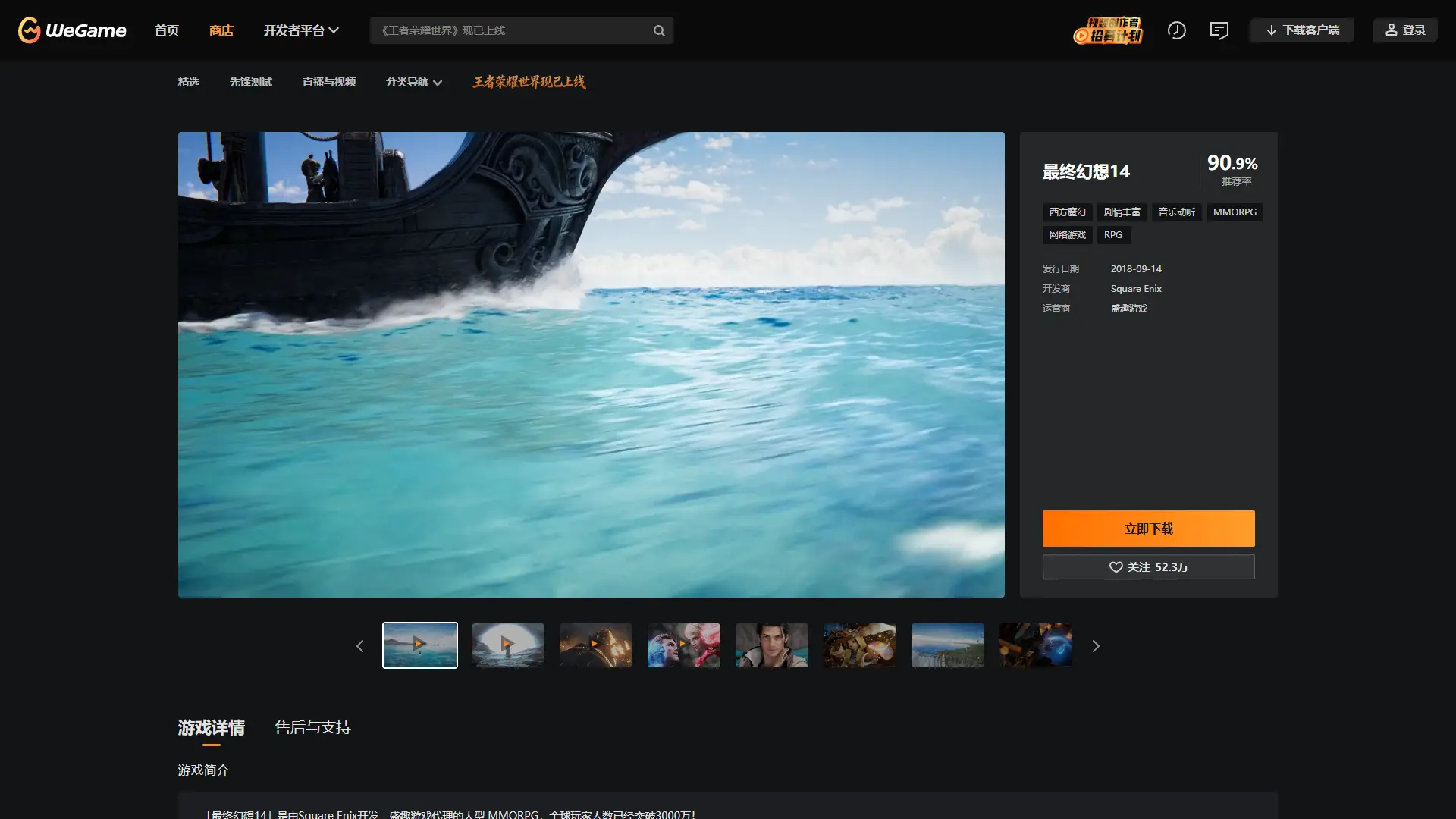The height and width of the screenshot is (819, 1456).
Task: Open the messages chat icon
Action: 1219,30
